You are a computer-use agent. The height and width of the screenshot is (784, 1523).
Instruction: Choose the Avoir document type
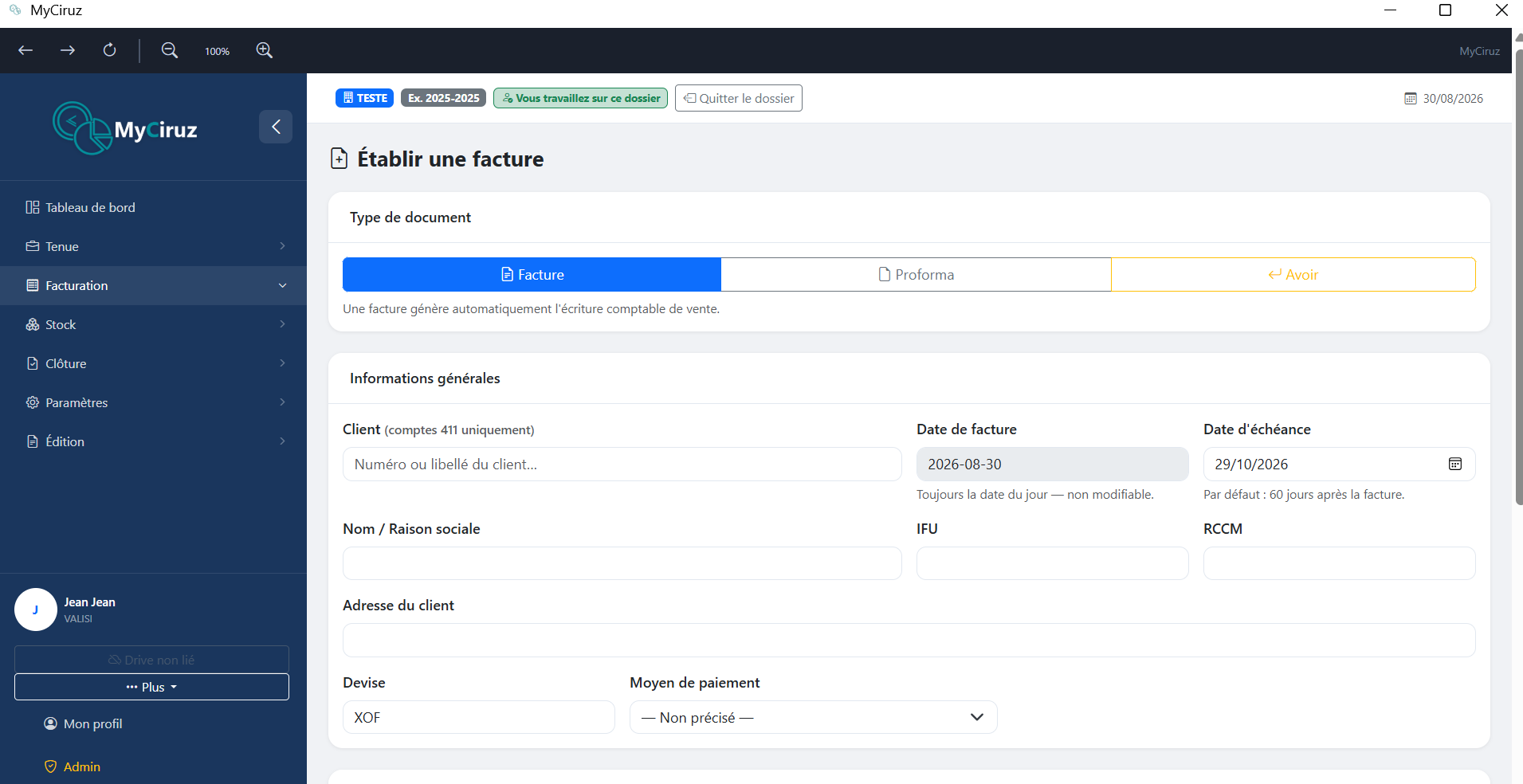[1293, 274]
